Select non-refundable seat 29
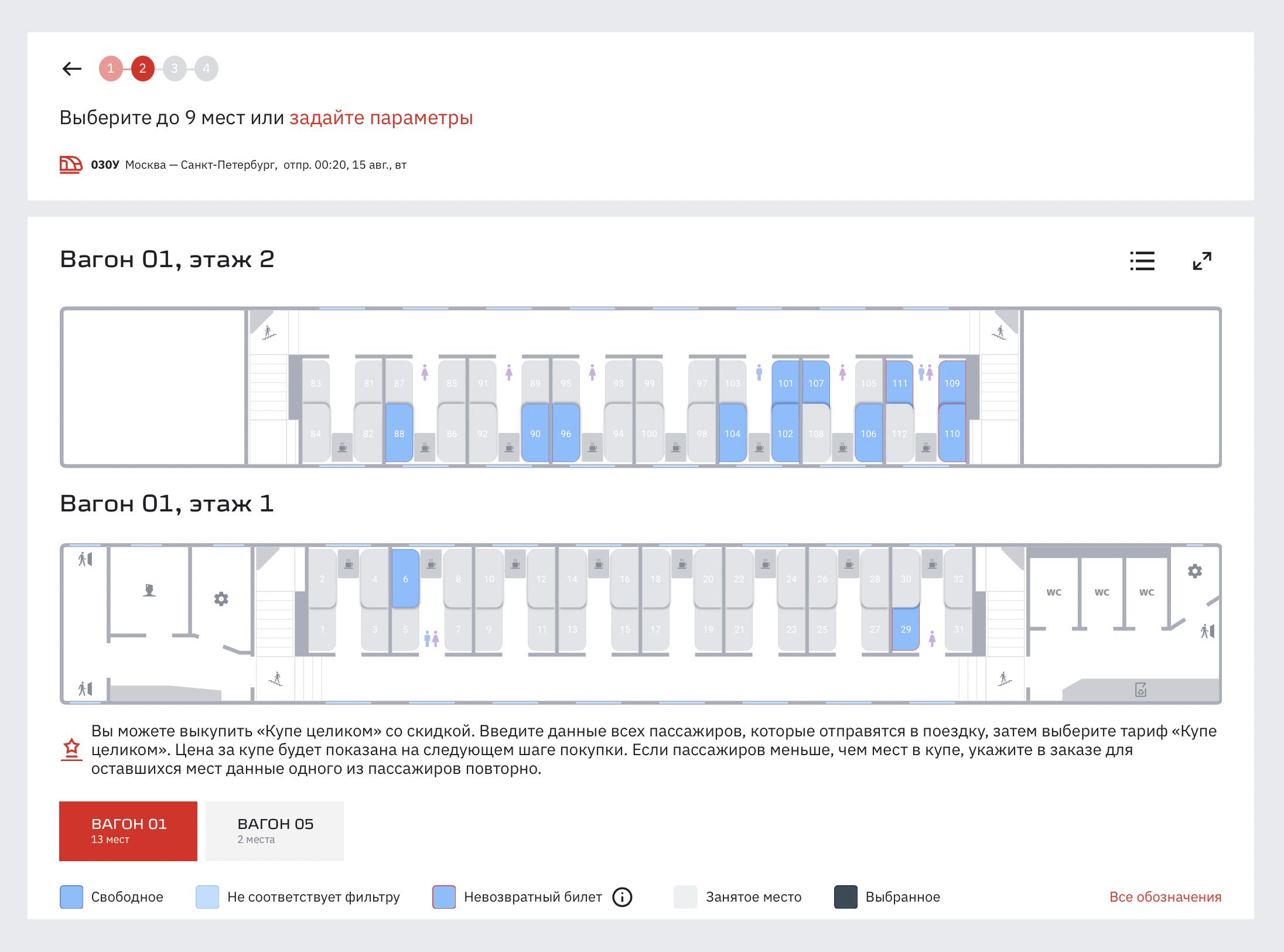The width and height of the screenshot is (1284, 952). 906,629
